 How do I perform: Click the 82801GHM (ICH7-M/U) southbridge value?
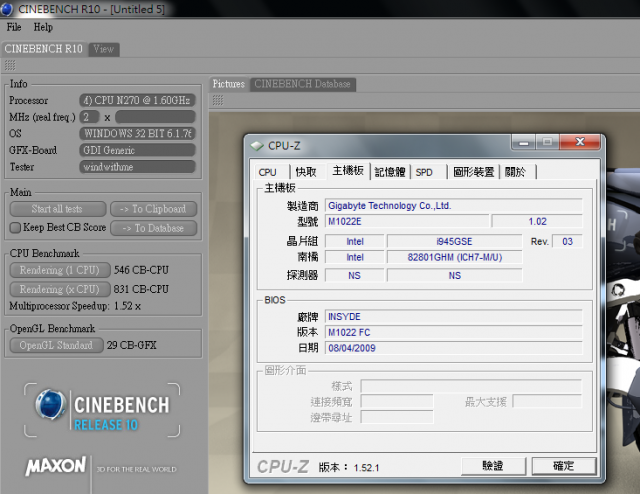coord(454,258)
